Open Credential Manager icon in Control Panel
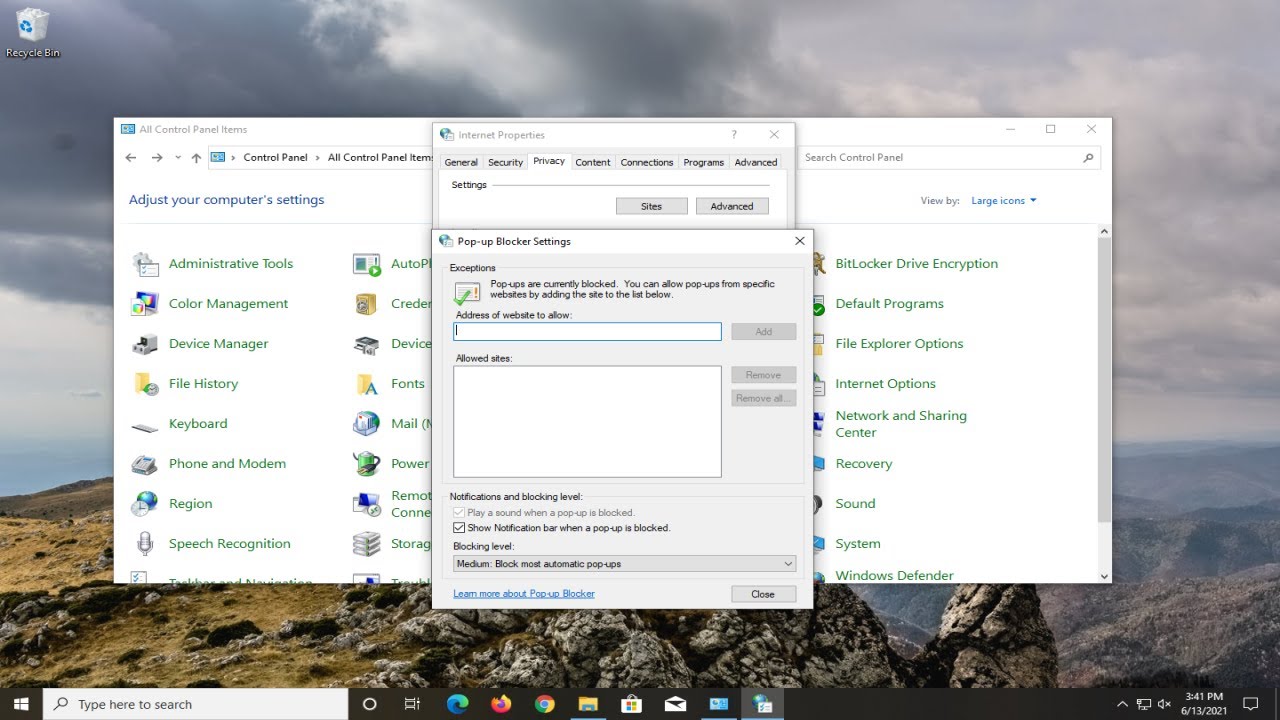The height and width of the screenshot is (720, 1280). point(367,304)
